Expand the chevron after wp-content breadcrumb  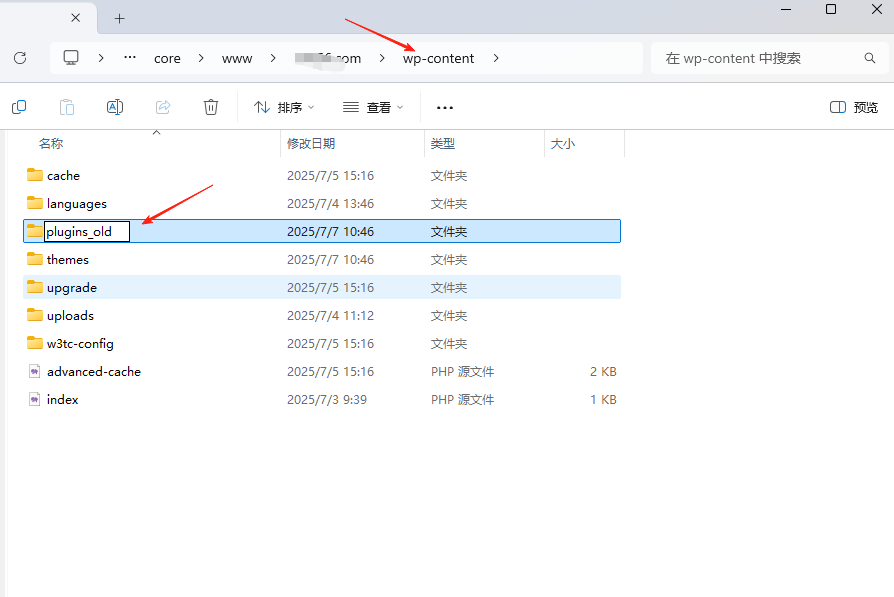click(x=496, y=58)
